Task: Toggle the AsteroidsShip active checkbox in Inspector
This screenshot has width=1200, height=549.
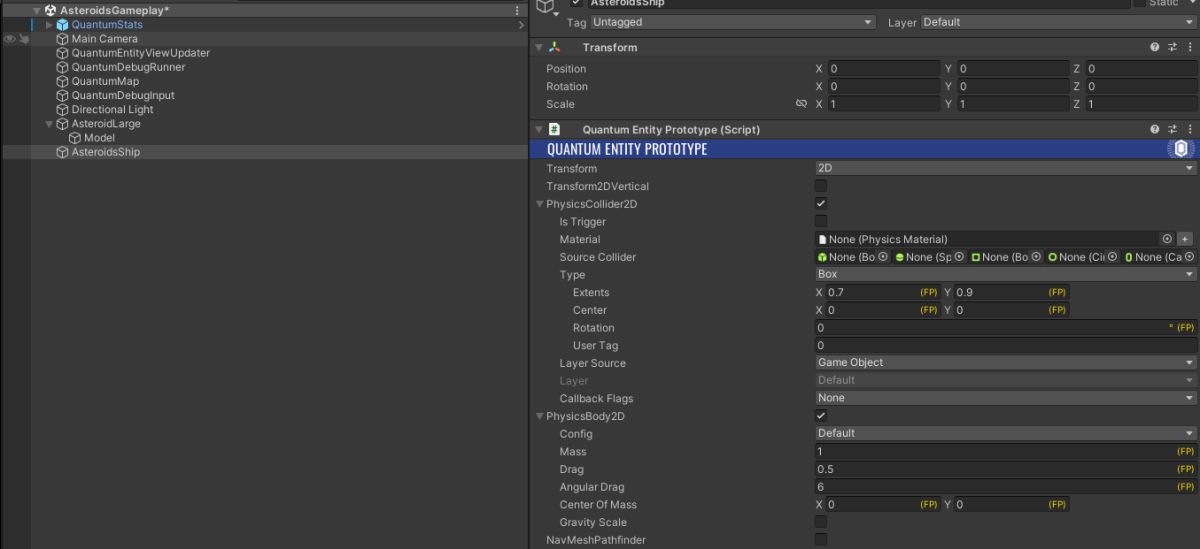Action: (x=576, y=3)
